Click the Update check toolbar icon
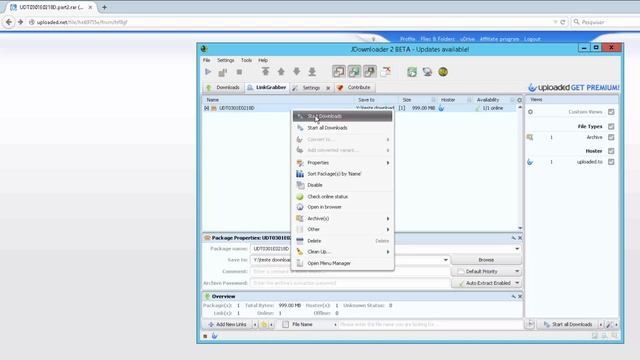The height and width of the screenshot is (360, 640). point(427,72)
